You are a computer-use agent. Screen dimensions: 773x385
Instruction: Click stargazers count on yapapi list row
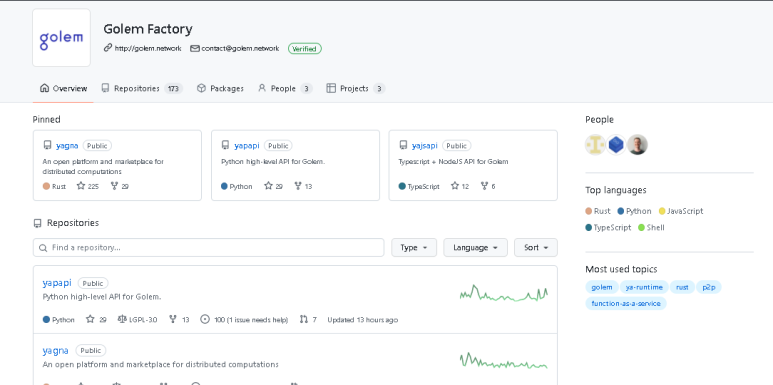click(96, 319)
